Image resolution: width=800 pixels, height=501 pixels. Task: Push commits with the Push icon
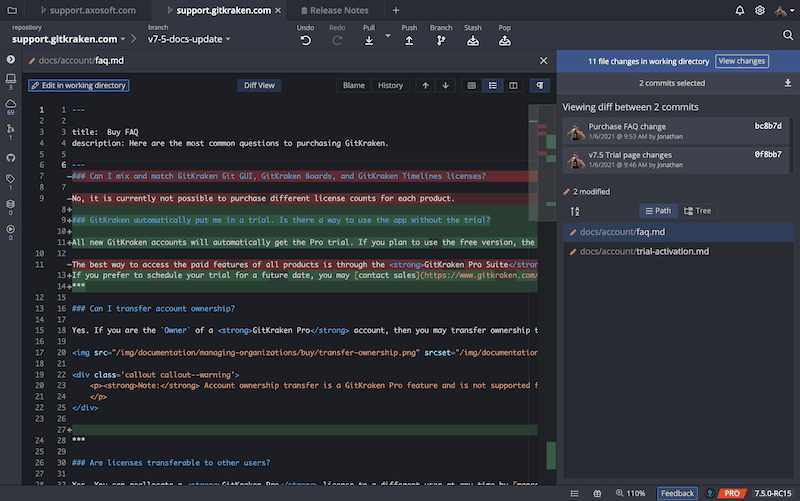point(409,40)
